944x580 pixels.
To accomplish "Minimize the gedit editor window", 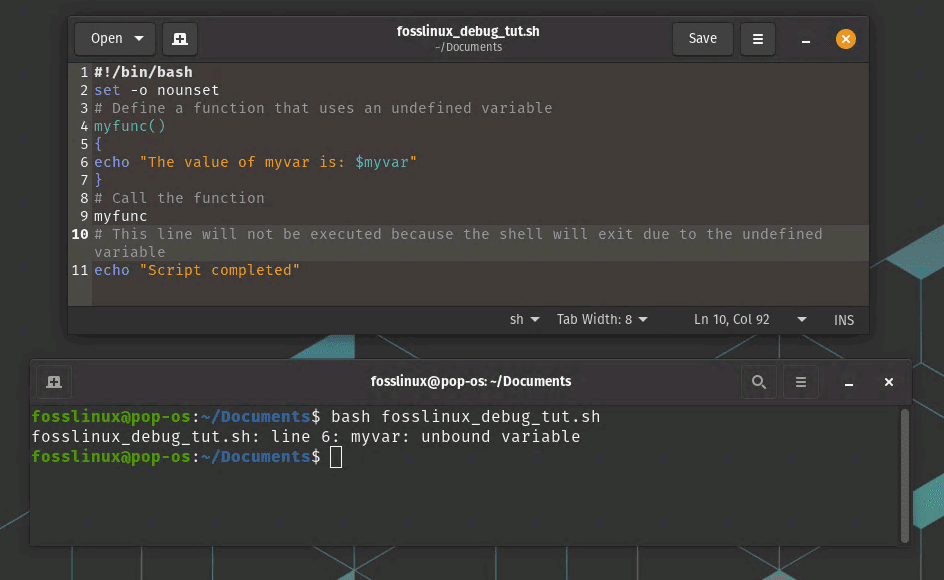I will click(x=805, y=40).
